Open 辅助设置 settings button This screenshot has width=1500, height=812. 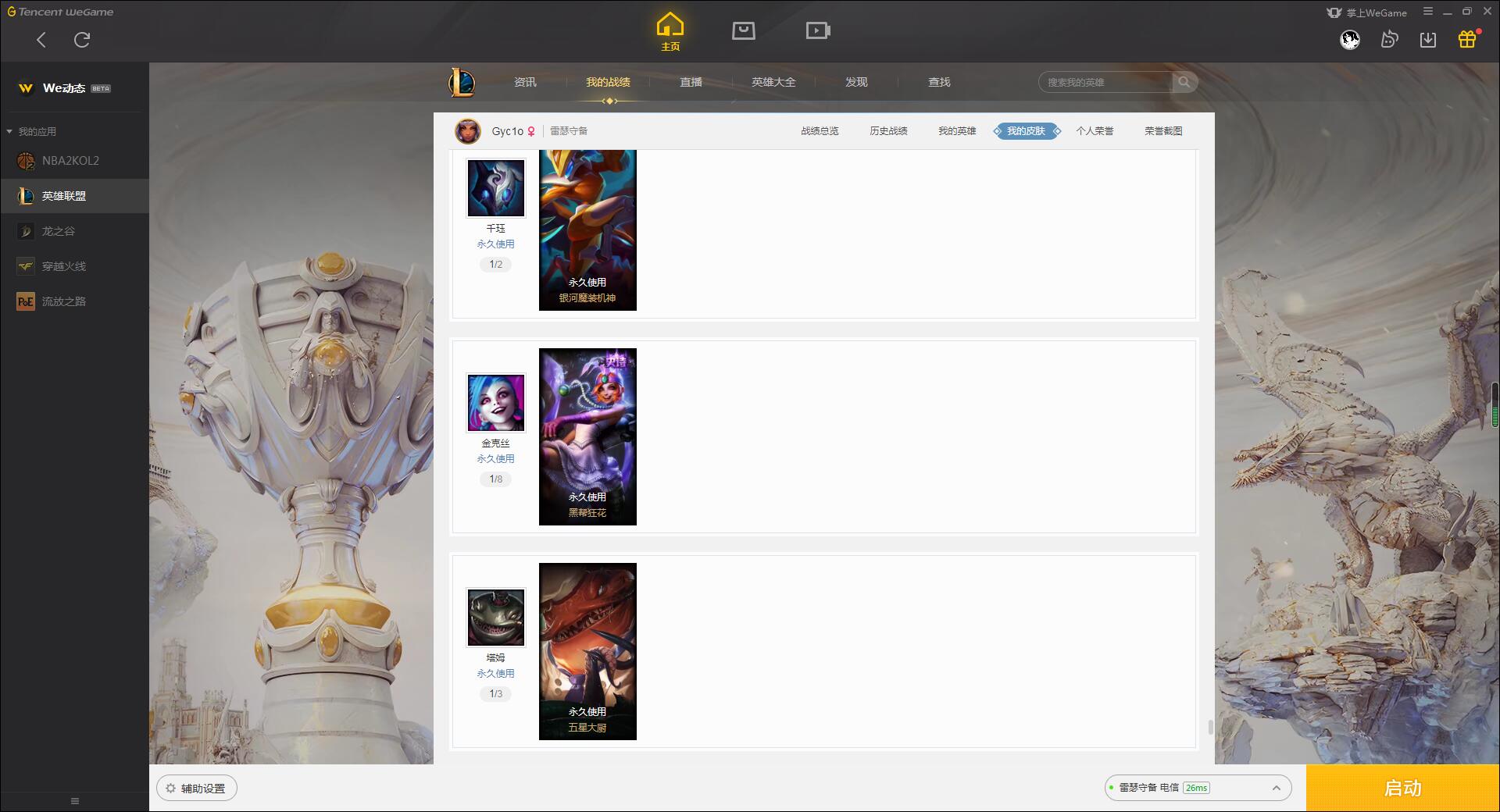(x=197, y=789)
